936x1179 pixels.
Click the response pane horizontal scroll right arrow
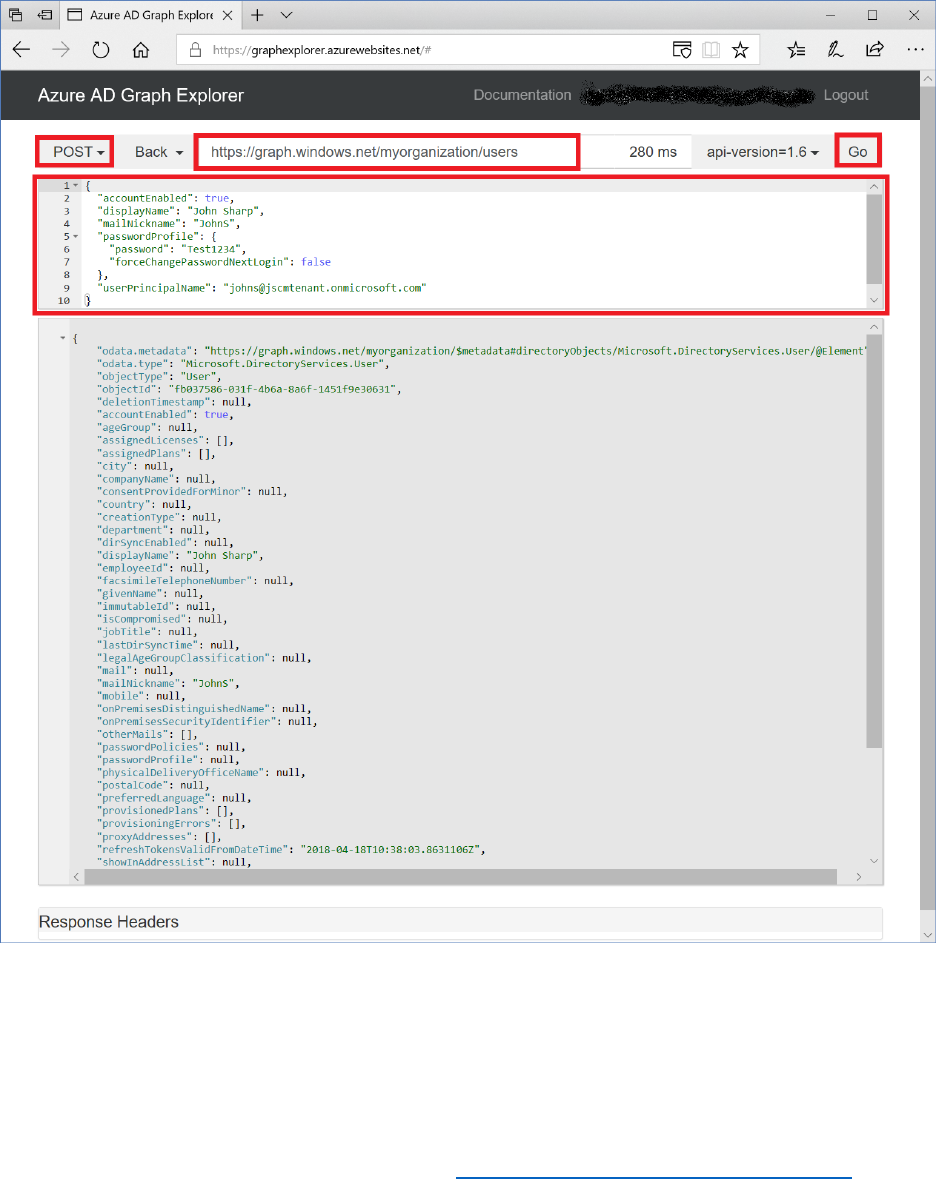click(859, 877)
